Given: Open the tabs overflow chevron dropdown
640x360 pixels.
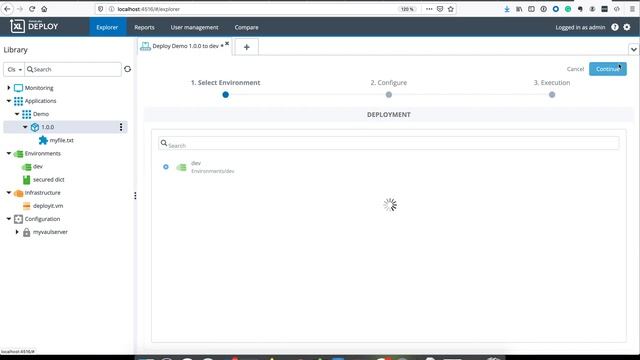Looking at the screenshot, I should tap(633, 49).
